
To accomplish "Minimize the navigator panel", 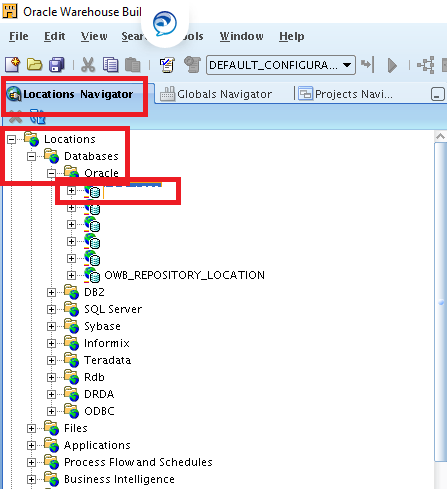I will [437, 94].
